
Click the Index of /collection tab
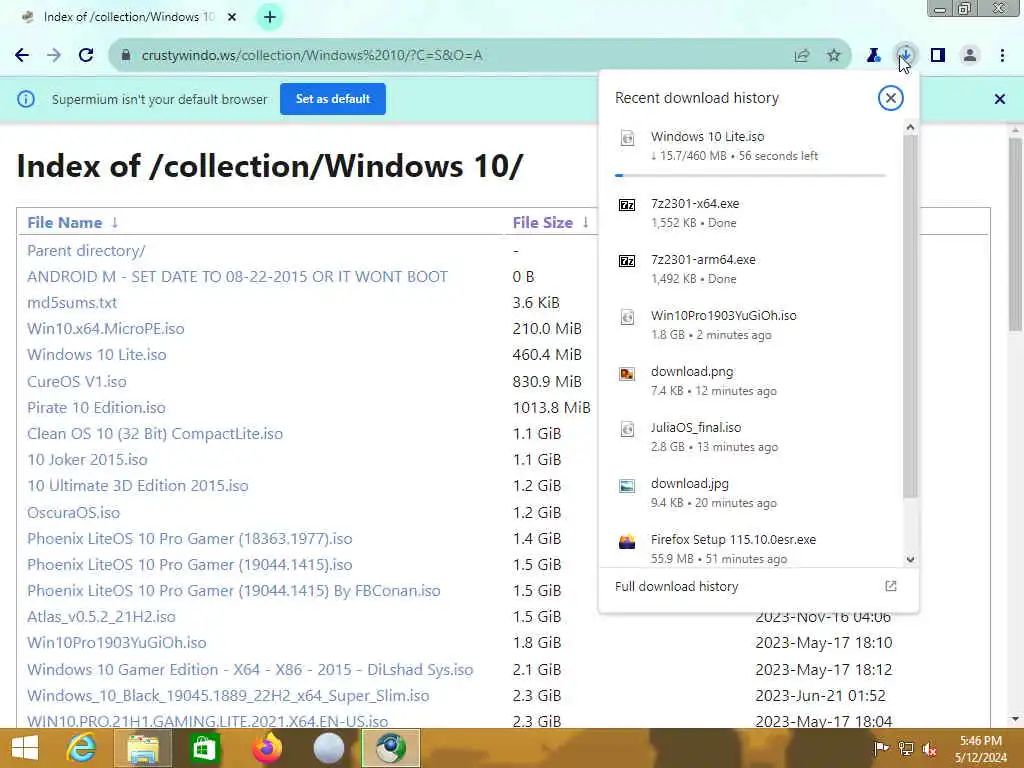click(129, 17)
